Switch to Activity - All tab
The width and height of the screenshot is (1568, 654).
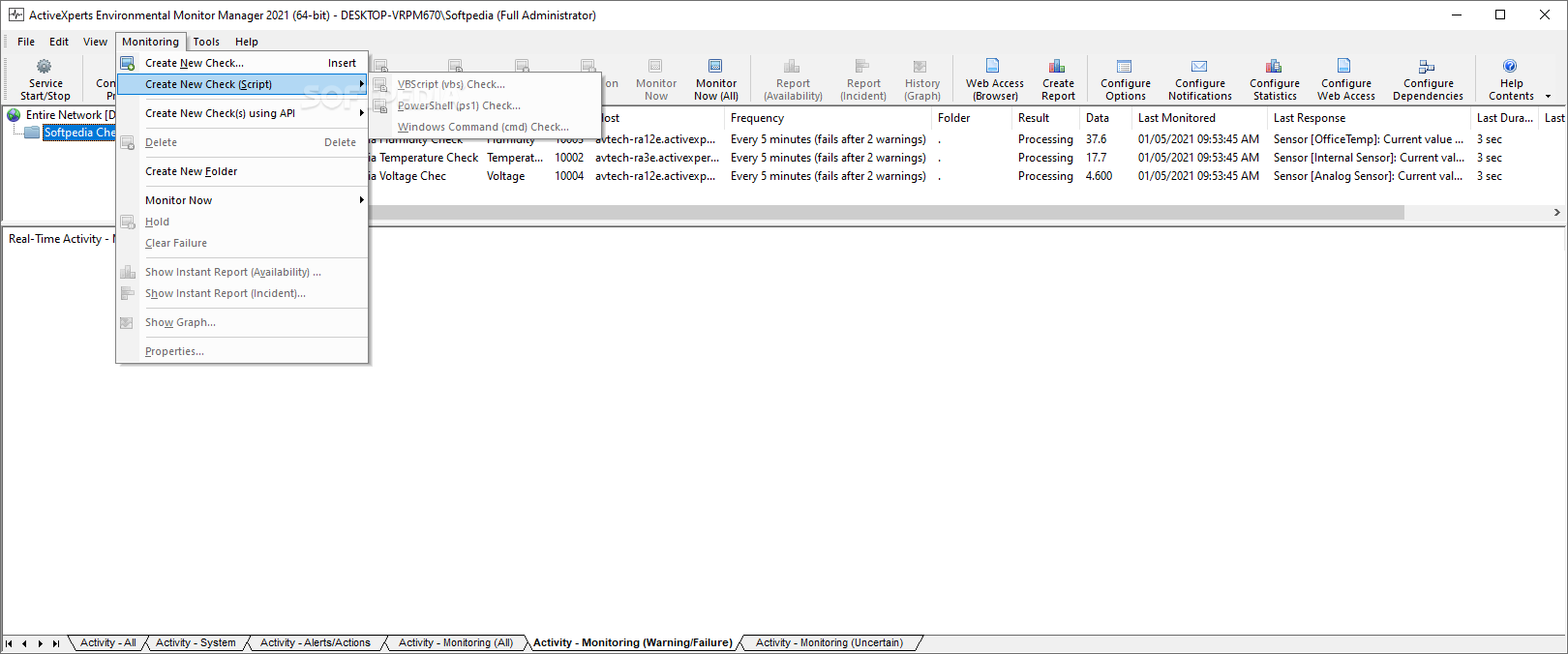pyautogui.click(x=107, y=642)
